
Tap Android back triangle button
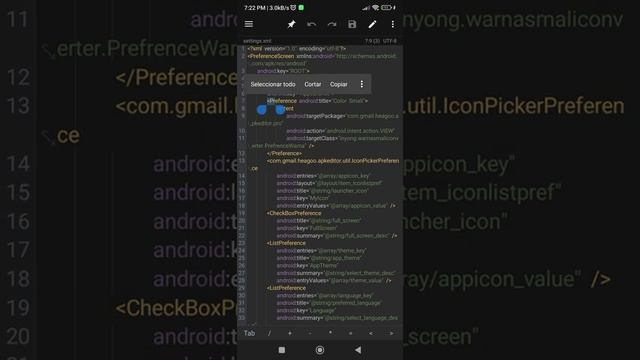358,350
